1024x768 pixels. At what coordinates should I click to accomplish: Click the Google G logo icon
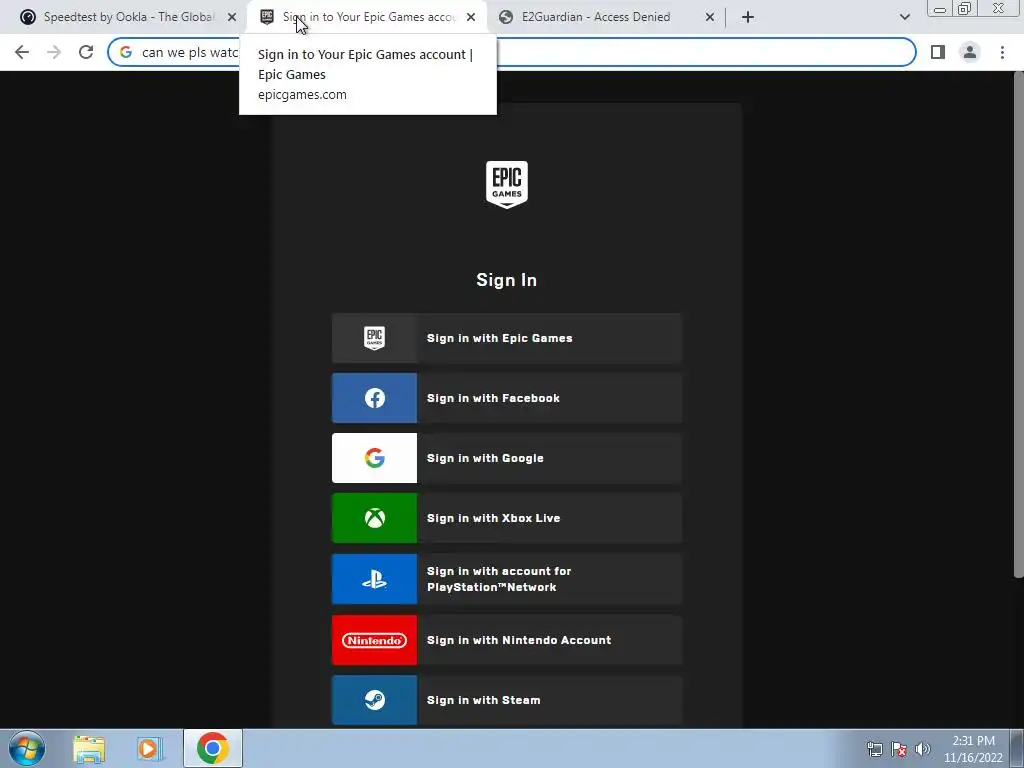point(374,458)
